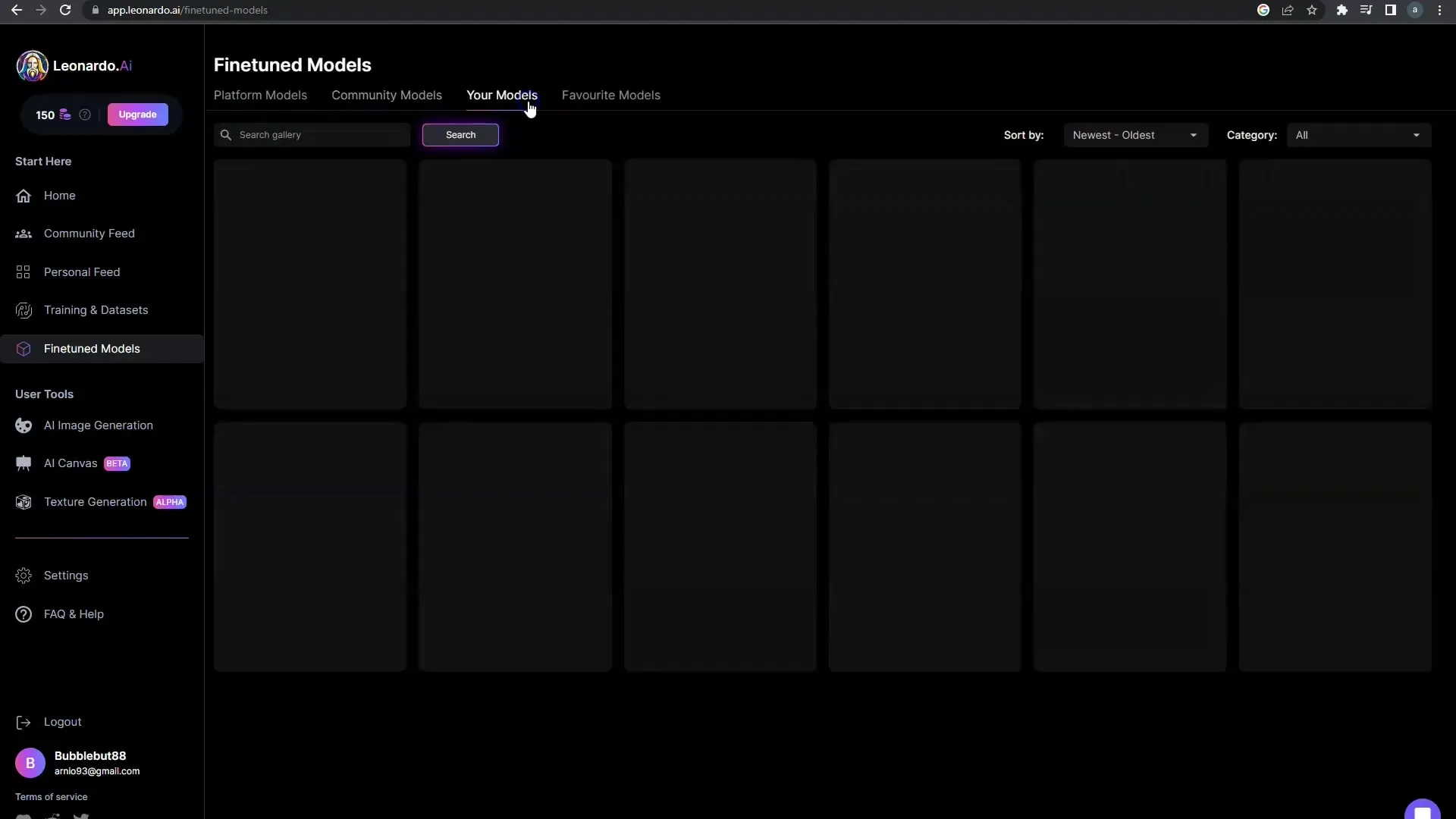Click the Community Models tab

pyautogui.click(x=386, y=95)
